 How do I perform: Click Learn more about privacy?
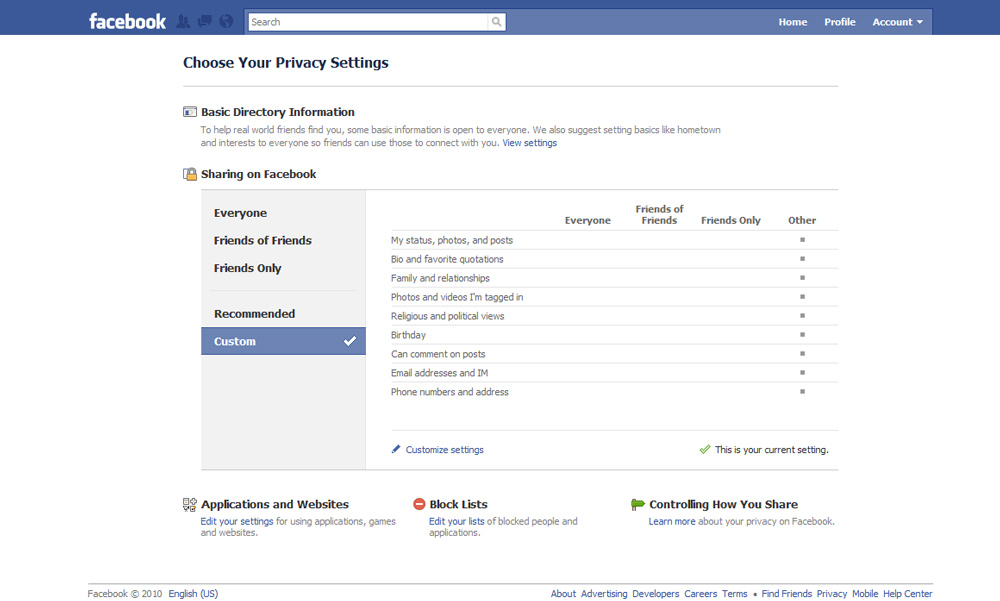pos(672,521)
